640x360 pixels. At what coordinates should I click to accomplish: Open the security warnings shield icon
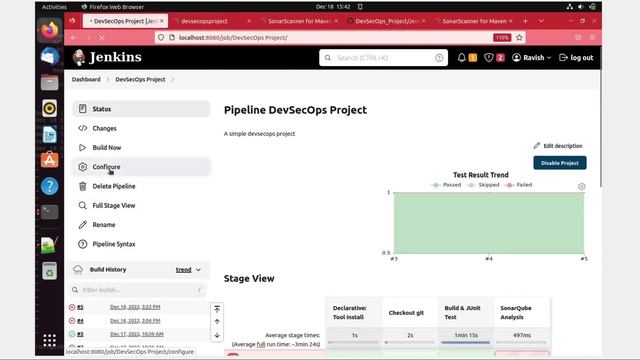click(x=489, y=58)
